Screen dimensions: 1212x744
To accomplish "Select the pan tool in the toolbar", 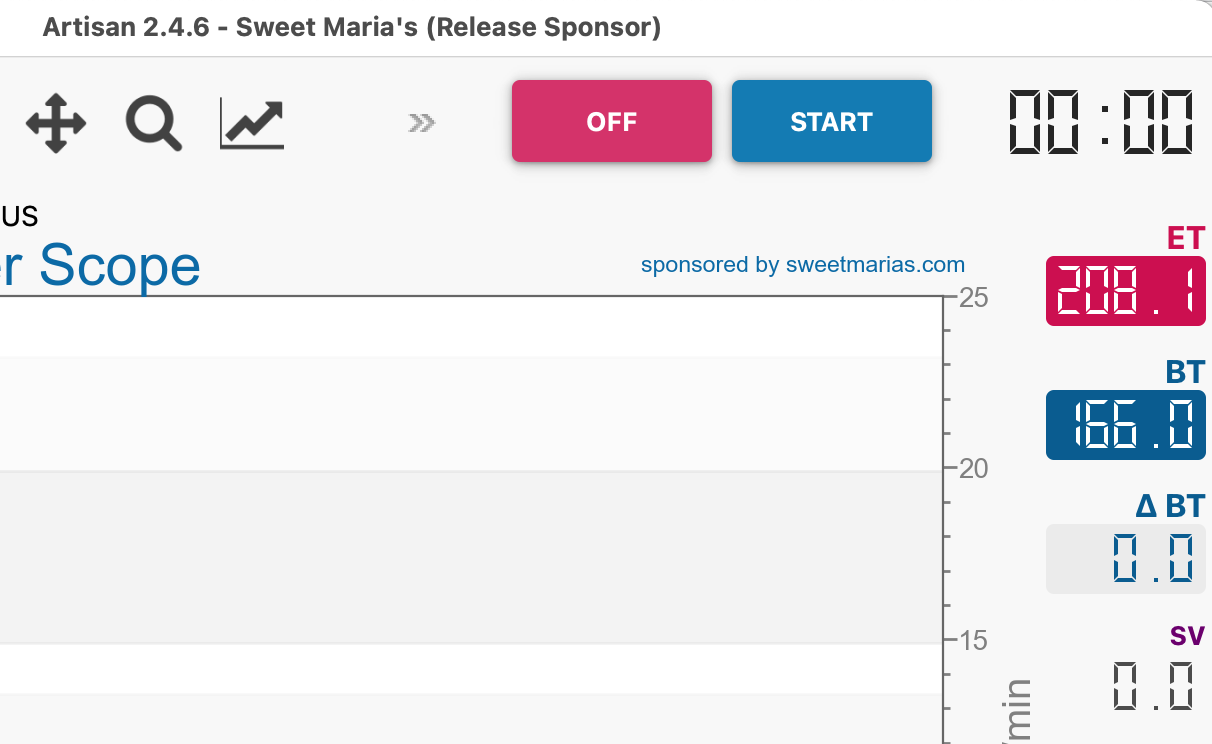I will (x=55, y=122).
